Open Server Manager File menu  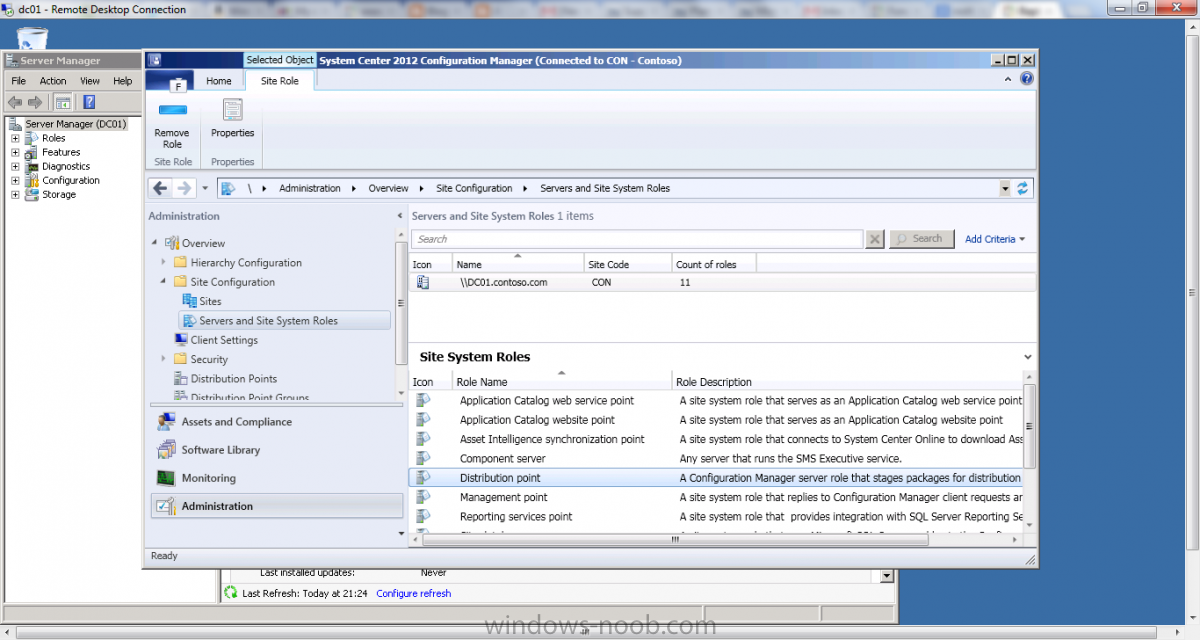pos(18,81)
